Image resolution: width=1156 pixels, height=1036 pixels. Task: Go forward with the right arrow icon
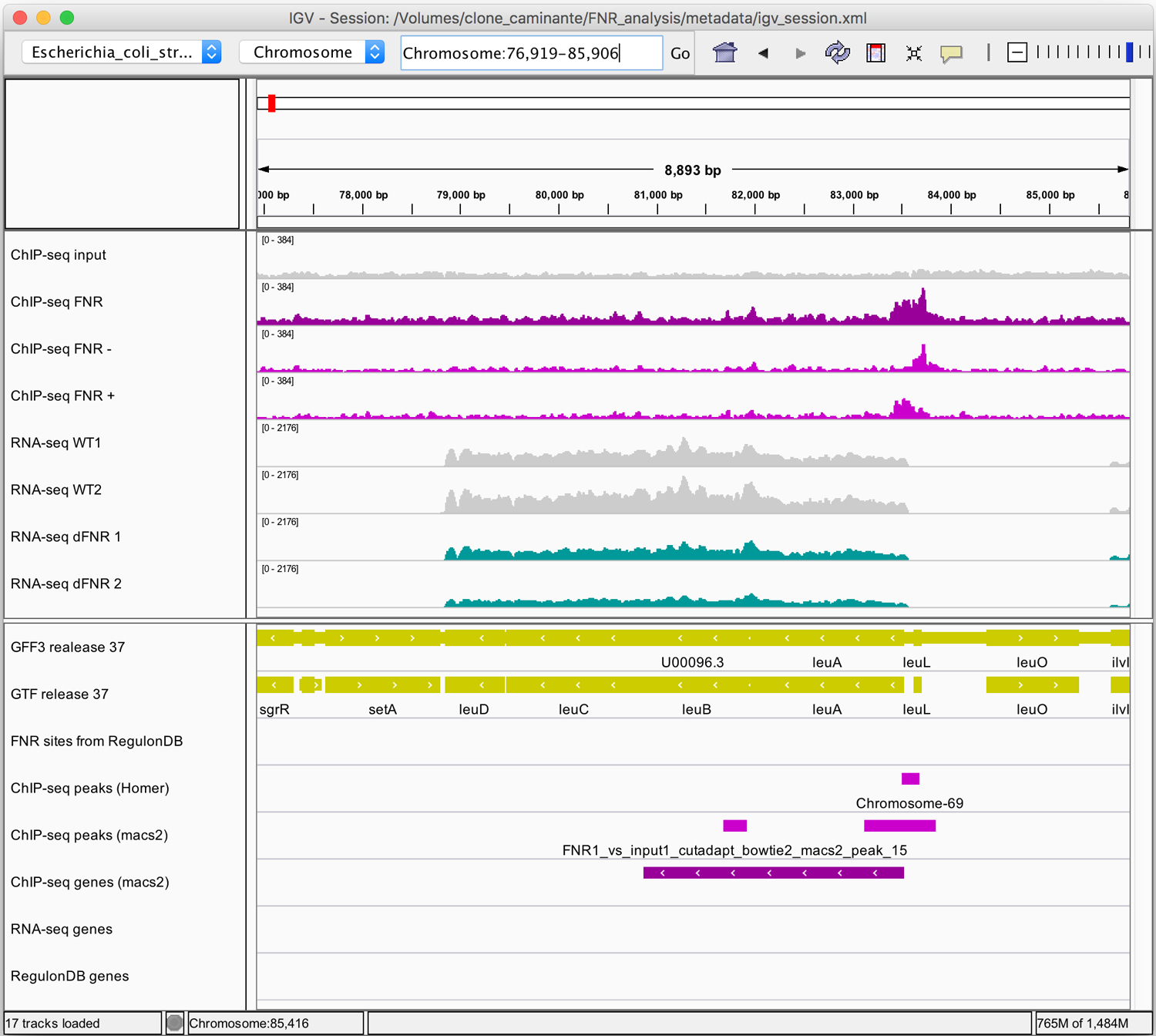[x=800, y=52]
